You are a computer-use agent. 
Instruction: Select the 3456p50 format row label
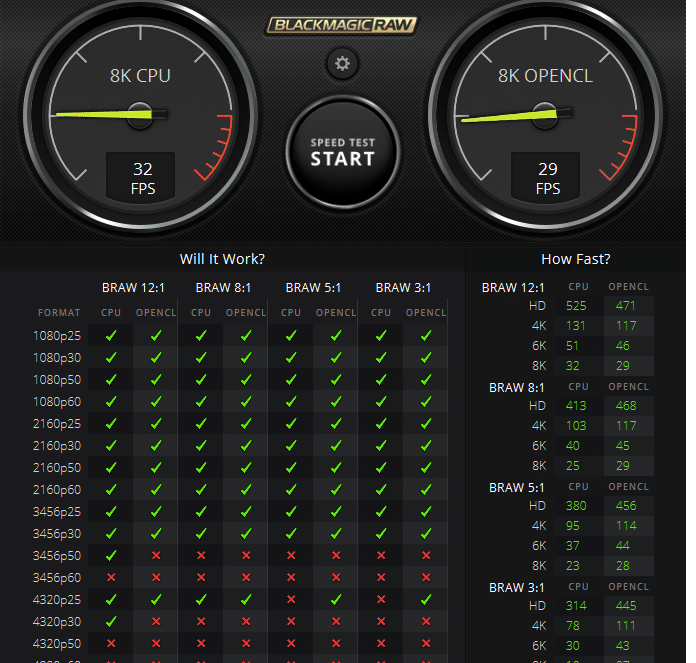click(57, 556)
